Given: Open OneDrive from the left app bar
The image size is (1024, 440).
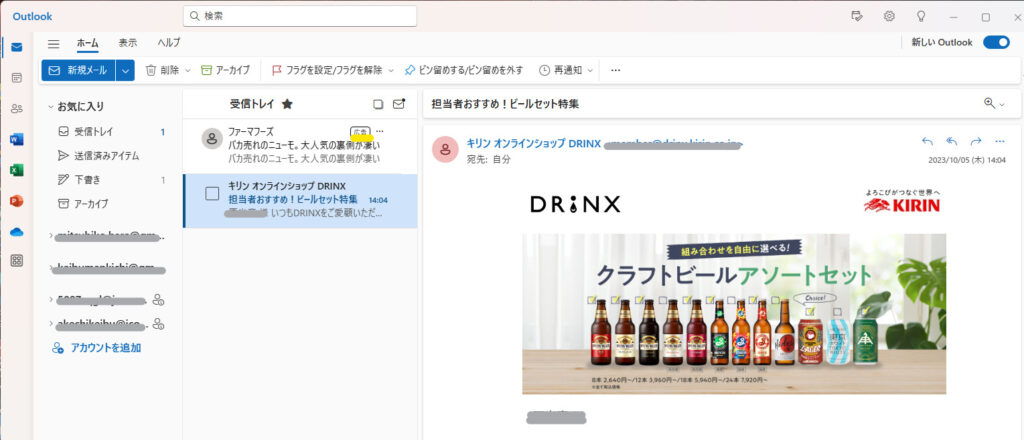Looking at the screenshot, I should (16, 232).
